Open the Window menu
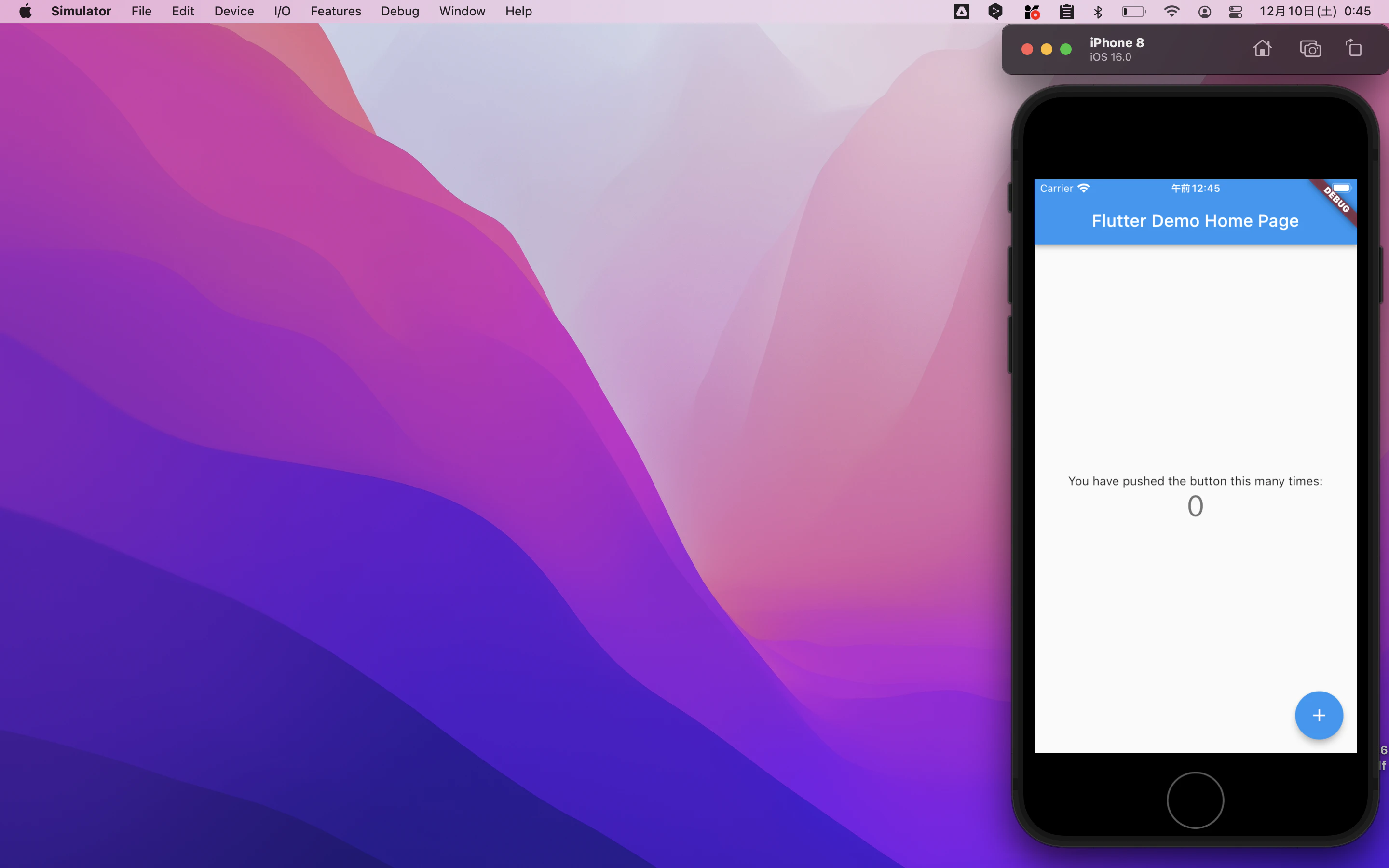The width and height of the screenshot is (1389, 868). click(x=462, y=11)
